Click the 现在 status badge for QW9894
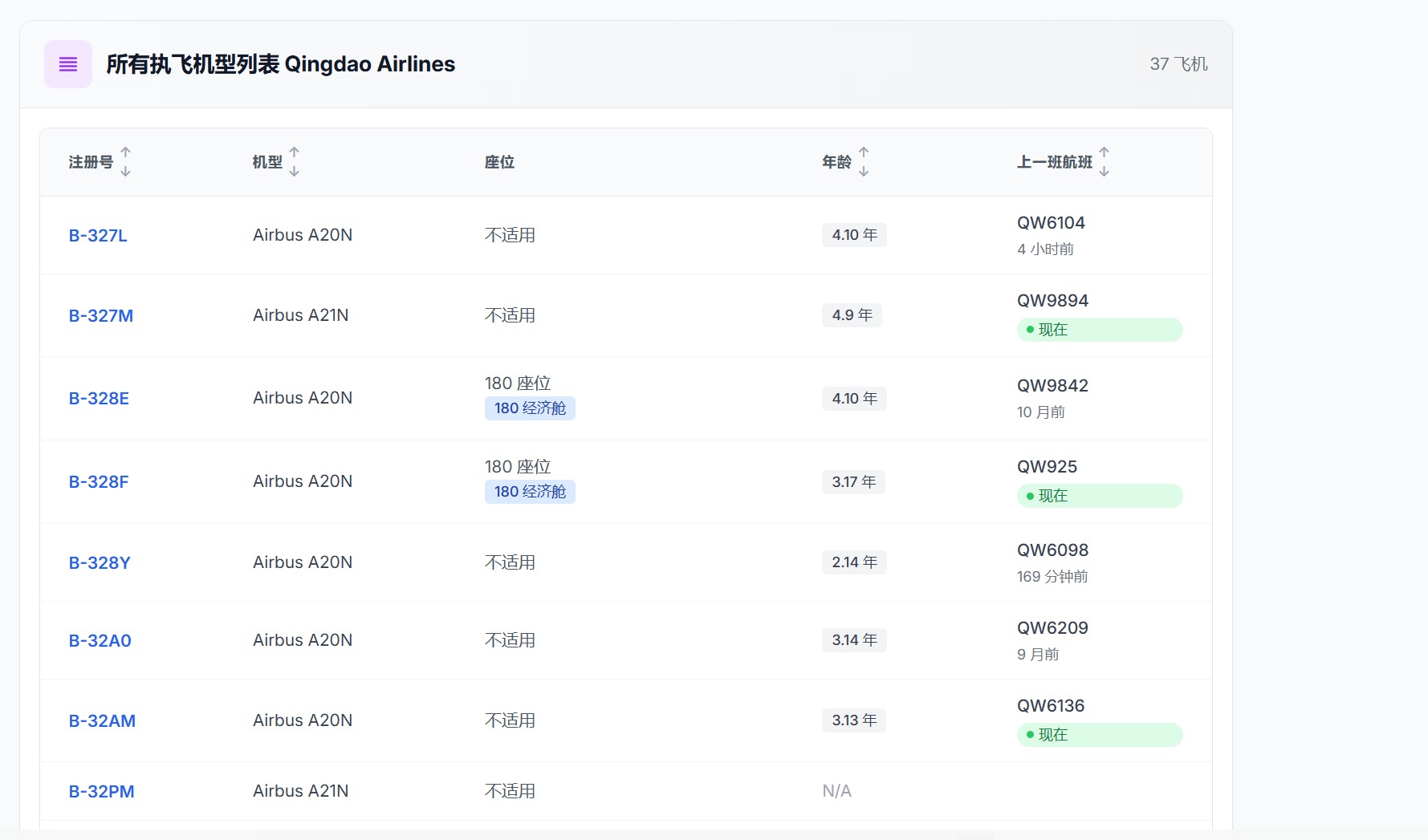 click(x=1099, y=330)
